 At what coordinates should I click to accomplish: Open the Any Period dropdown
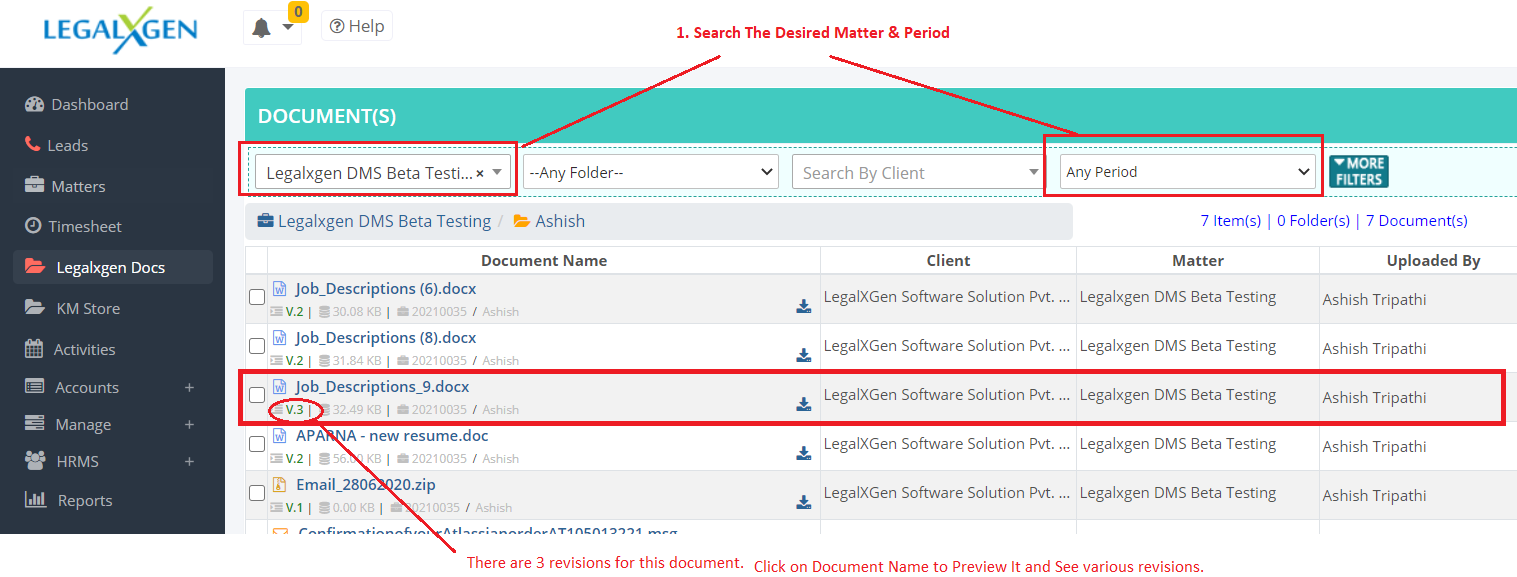tap(1188, 172)
